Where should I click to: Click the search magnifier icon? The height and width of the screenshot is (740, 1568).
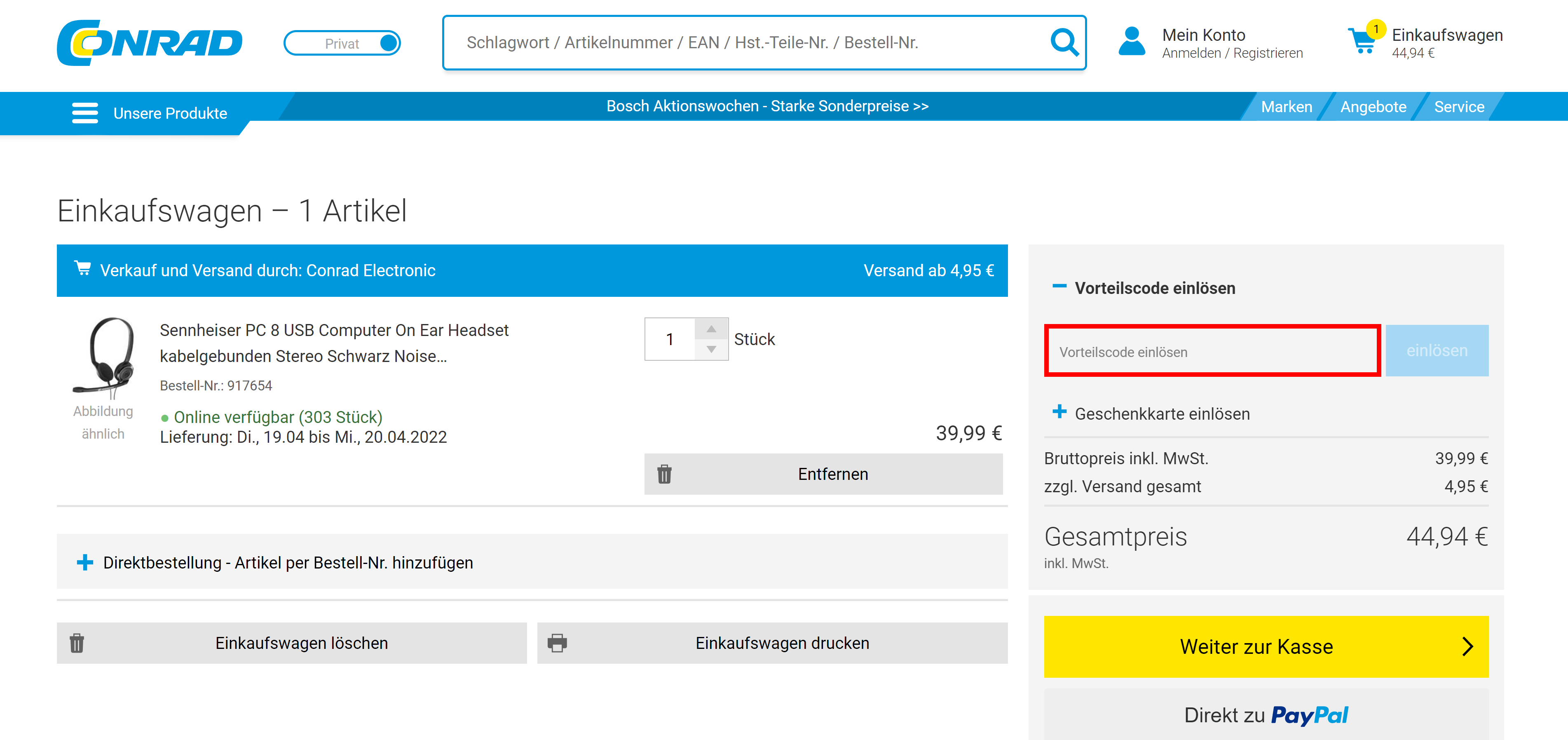1064,42
